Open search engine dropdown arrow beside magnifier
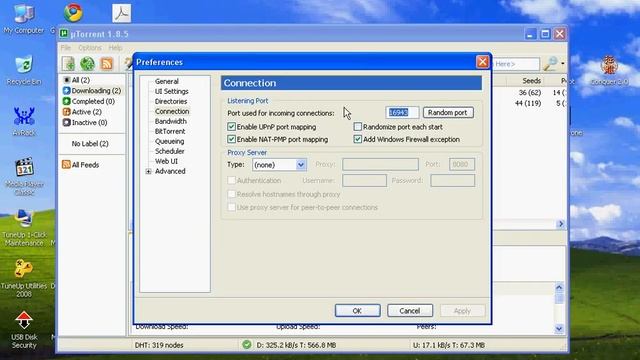 [563, 64]
